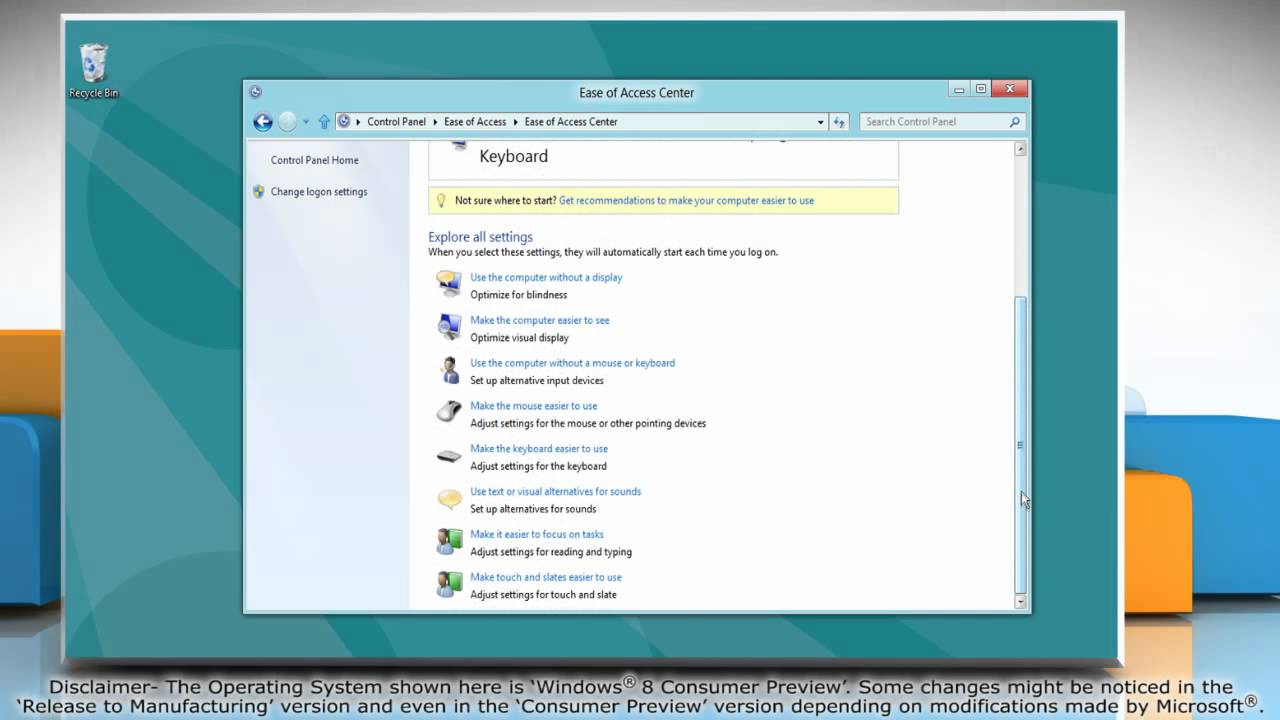1280x720 pixels.
Task: Click the icon beside reading and typing settings
Action: tap(449, 541)
